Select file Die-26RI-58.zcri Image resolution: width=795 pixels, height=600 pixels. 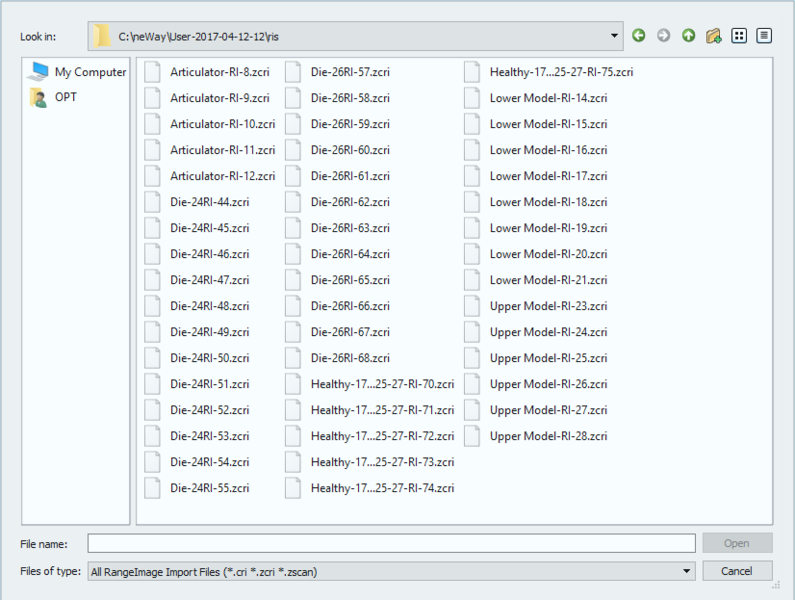pyautogui.click(x=350, y=98)
